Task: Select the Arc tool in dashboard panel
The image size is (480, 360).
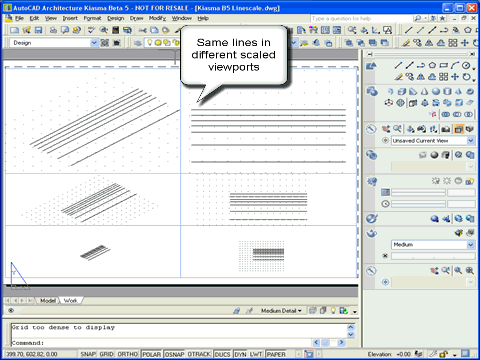Action: 455,65
